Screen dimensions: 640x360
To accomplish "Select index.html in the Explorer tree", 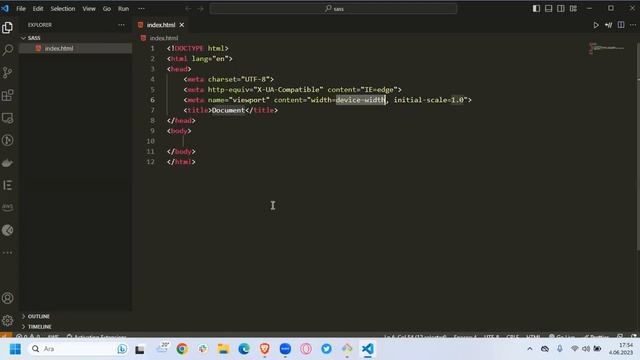I will [76, 48].
